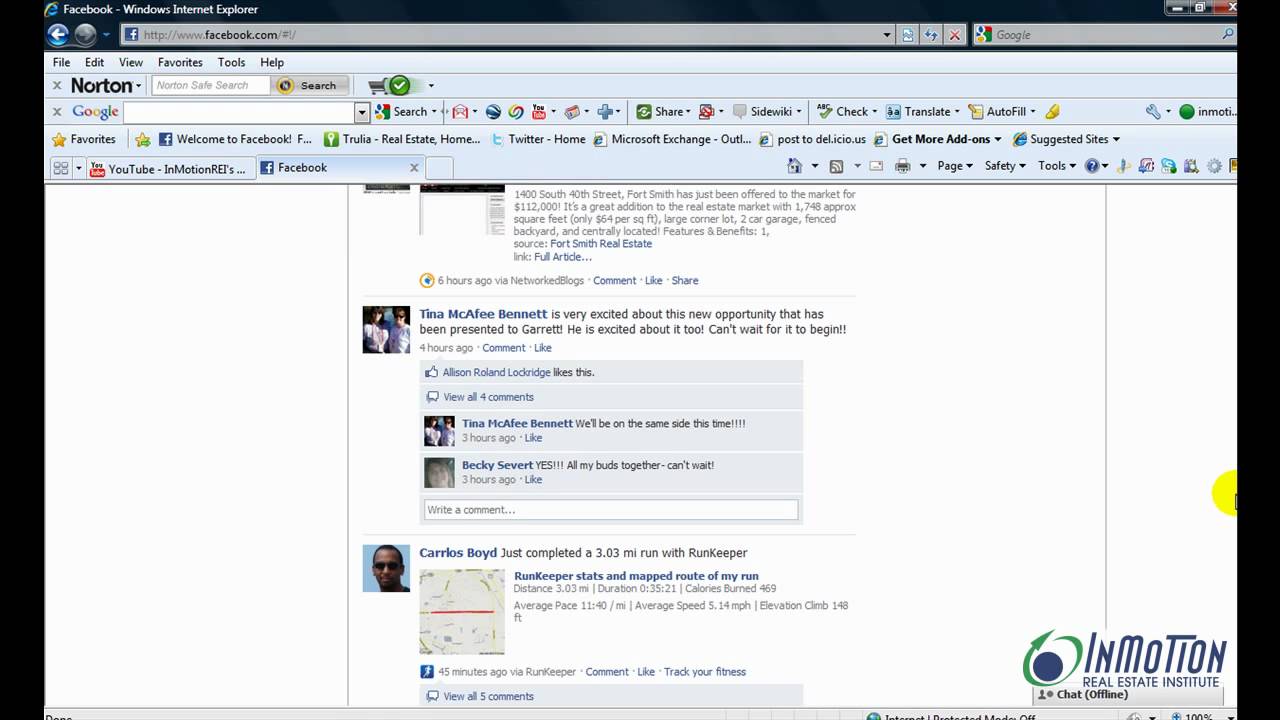Open the Twitter - Home favorites link
The width and height of the screenshot is (1280, 720).
(x=538, y=139)
